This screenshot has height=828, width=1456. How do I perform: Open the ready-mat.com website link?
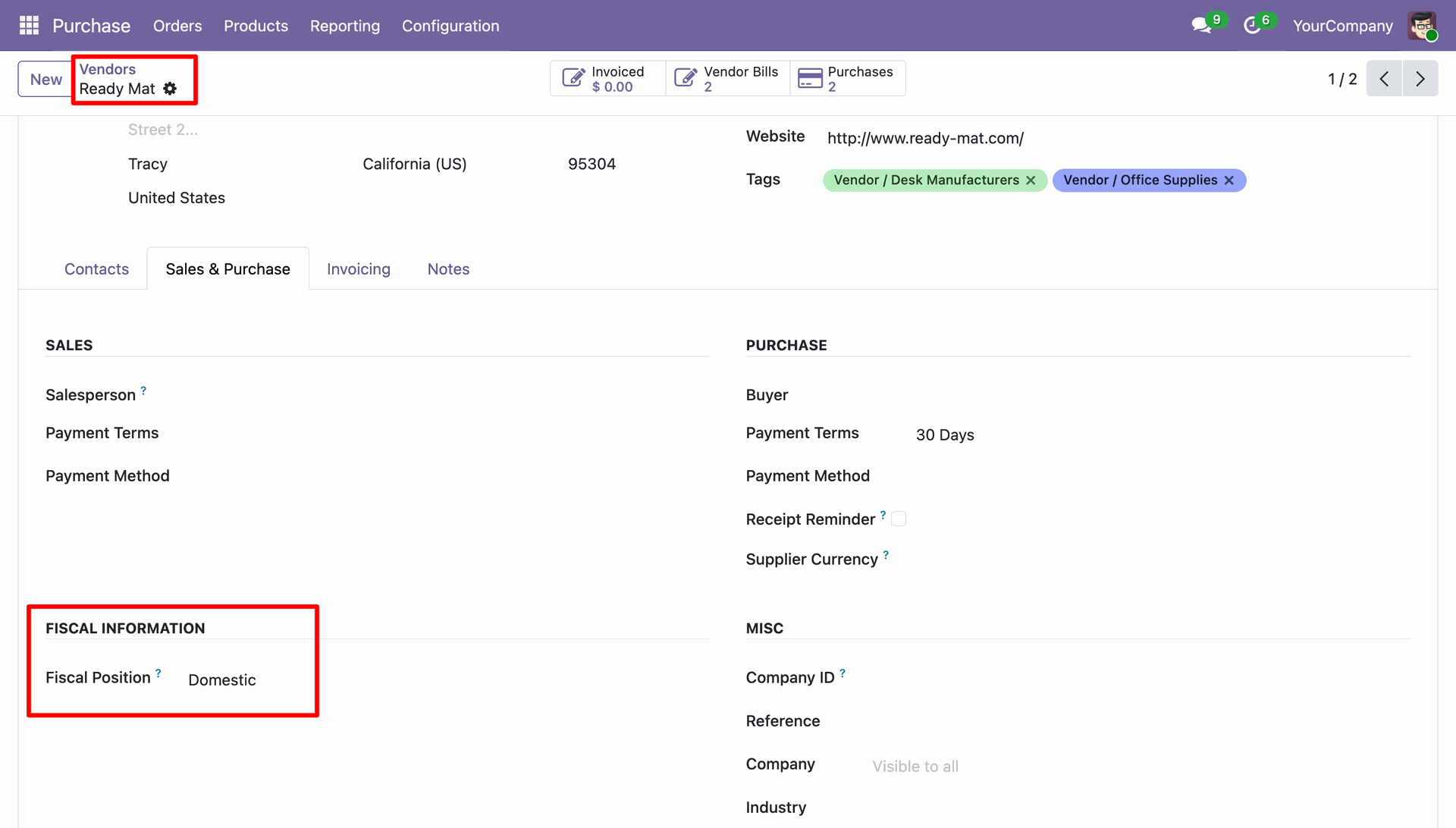[925, 138]
